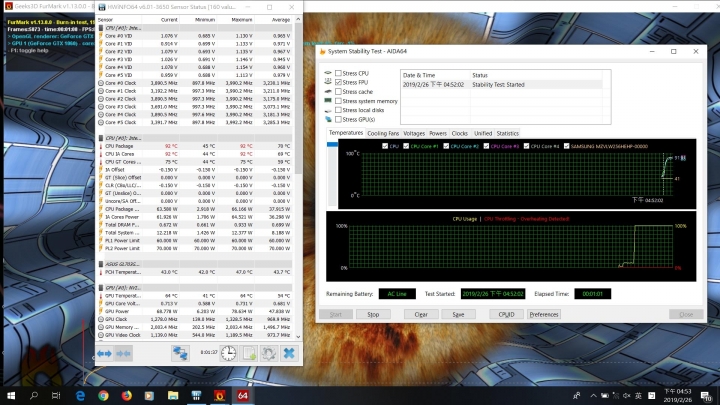Reset min/max values with the clock icon
This screenshot has height=405, width=720.
pyautogui.click(x=229, y=353)
